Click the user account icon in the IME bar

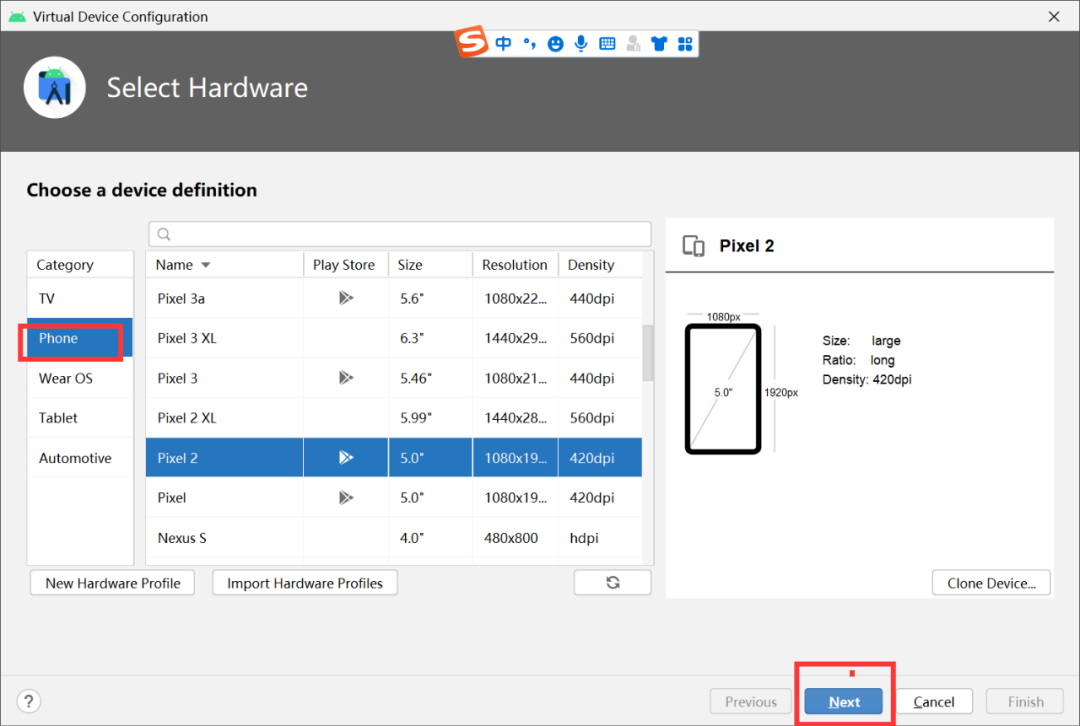click(633, 44)
